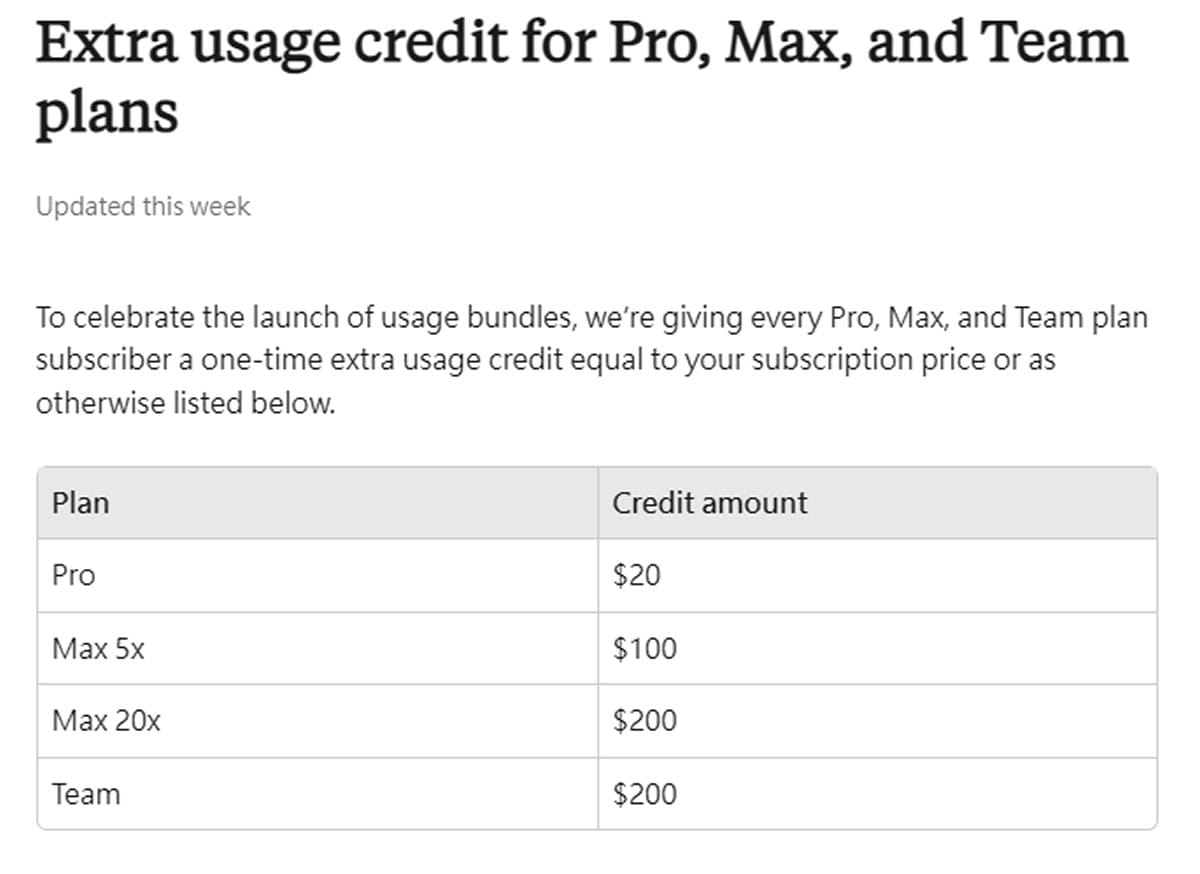This screenshot has height=874, width=1200.
Task: Select the "Pro" plan cell
Action: point(74,576)
